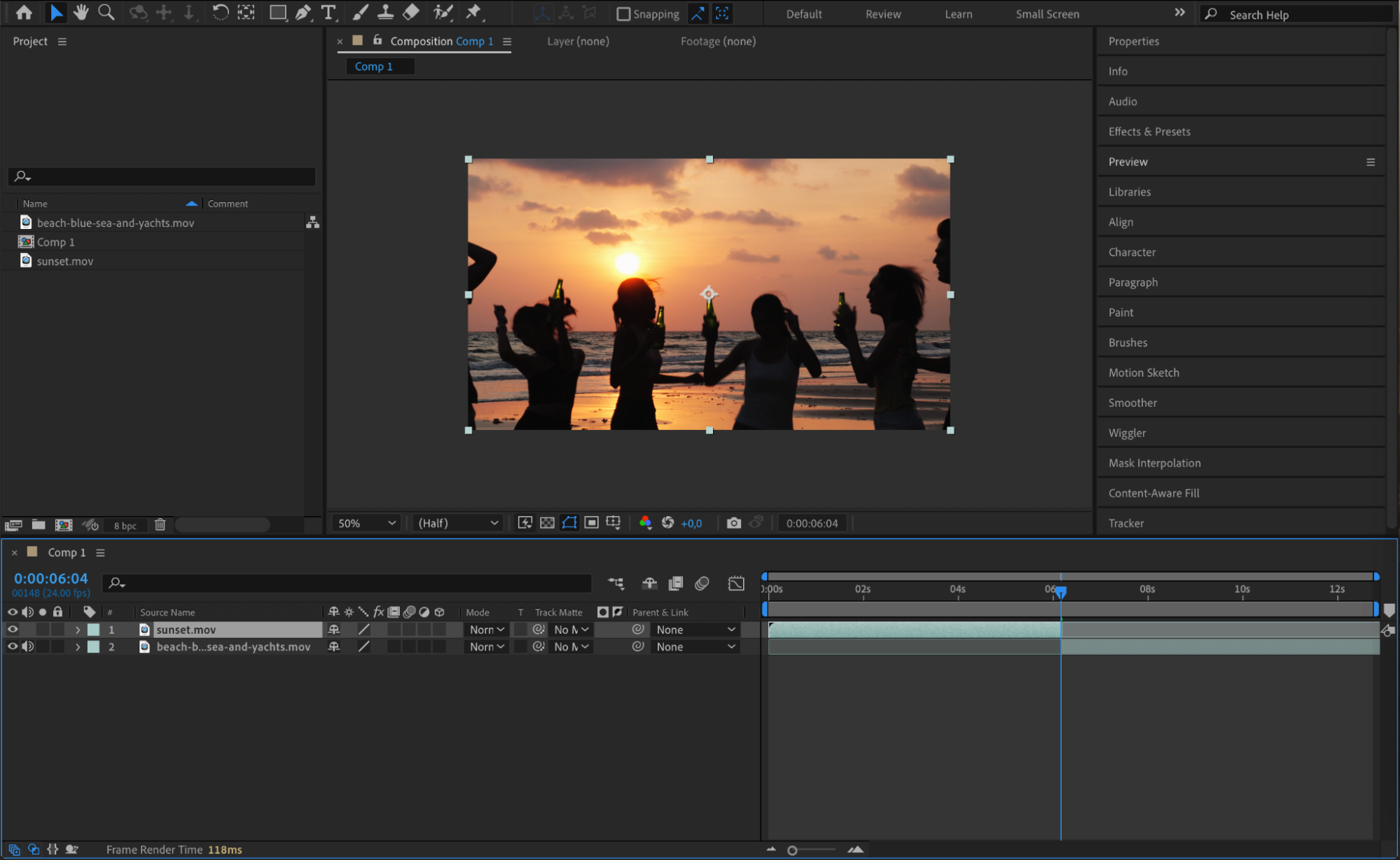Create a new composition from Project panel
Viewport: 1400px width, 860px height.
click(x=64, y=525)
